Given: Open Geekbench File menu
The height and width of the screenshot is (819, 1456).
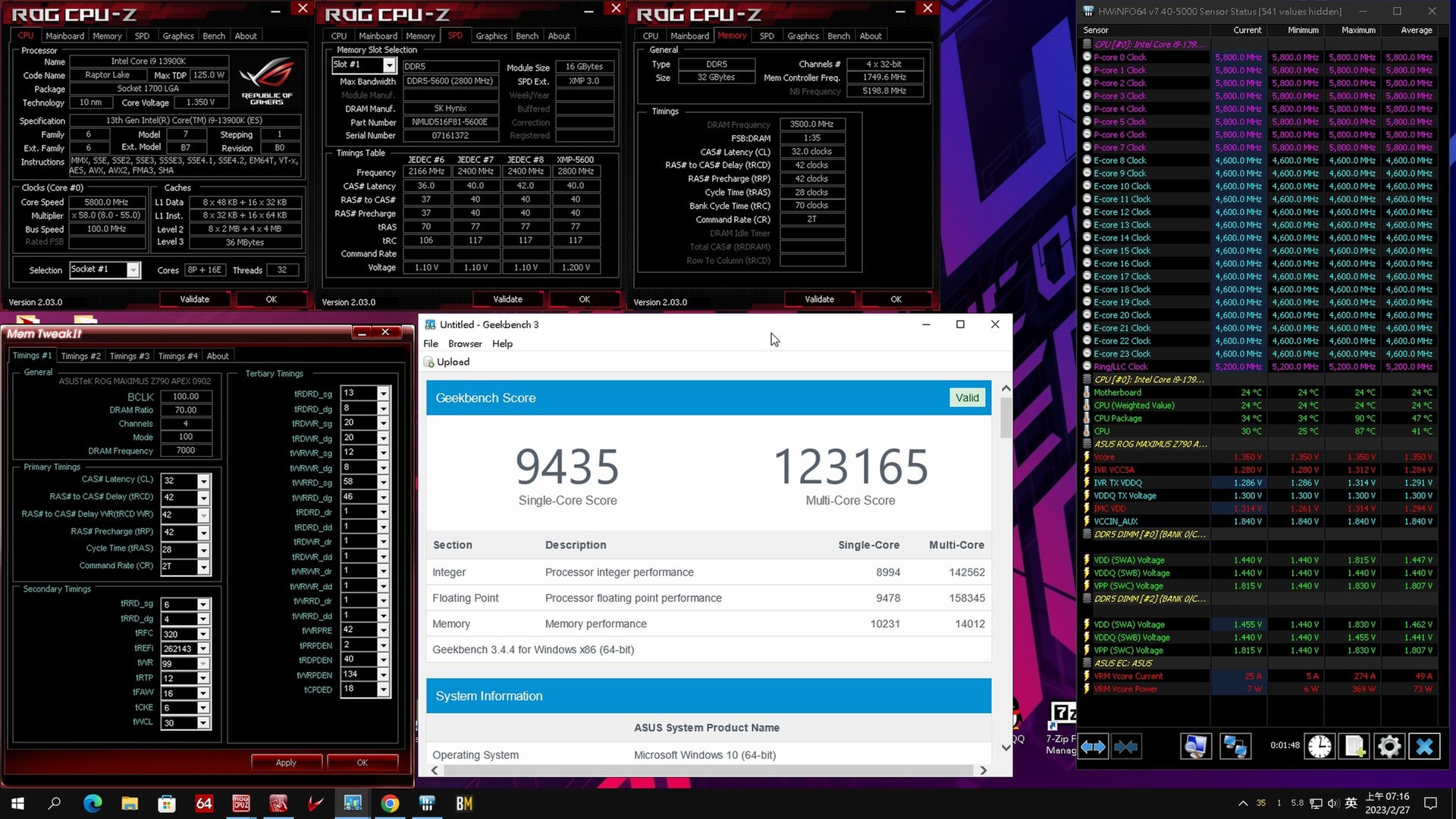Looking at the screenshot, I should point(431,344).
